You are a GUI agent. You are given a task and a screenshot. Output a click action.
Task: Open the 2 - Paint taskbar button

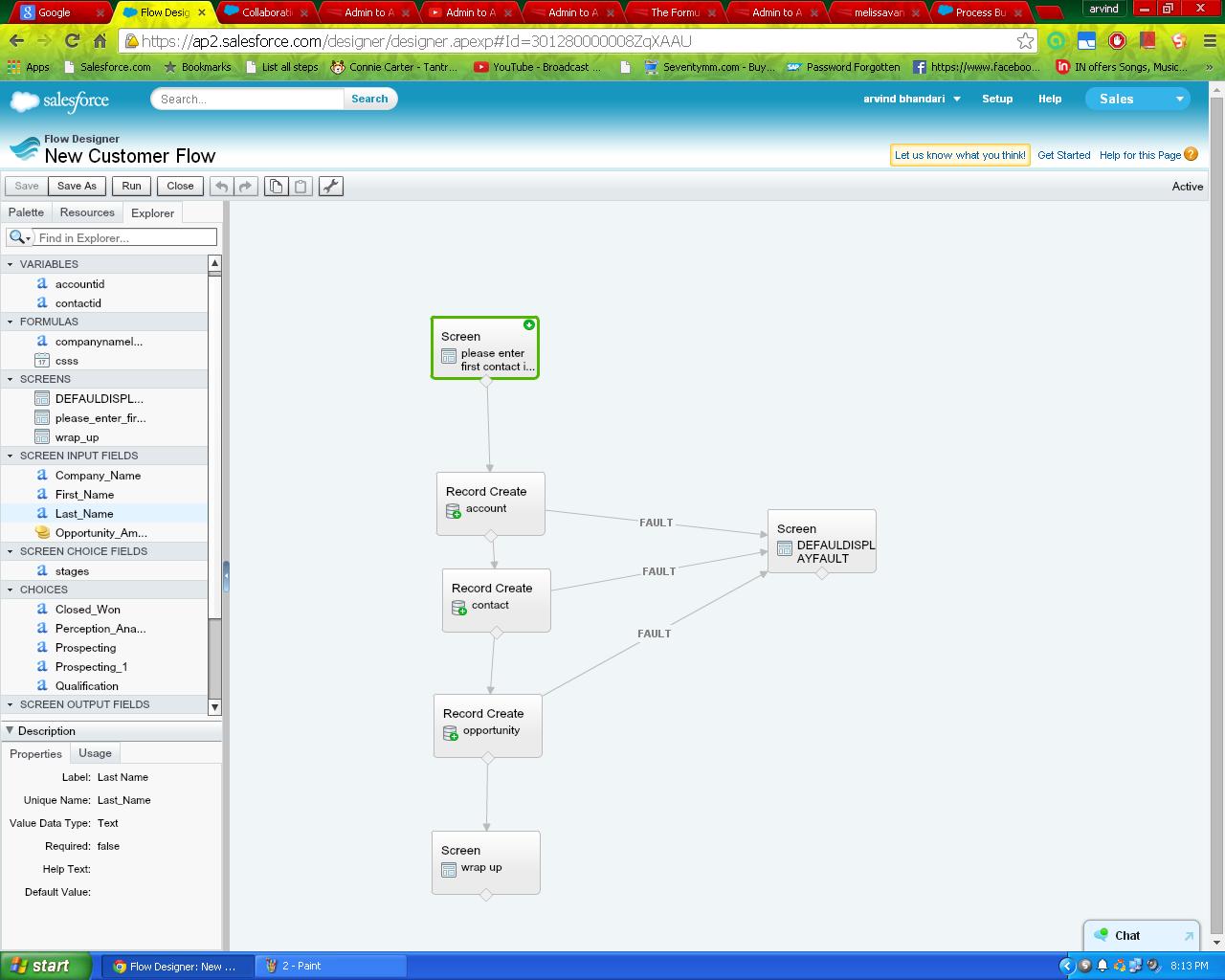point(331,966)
